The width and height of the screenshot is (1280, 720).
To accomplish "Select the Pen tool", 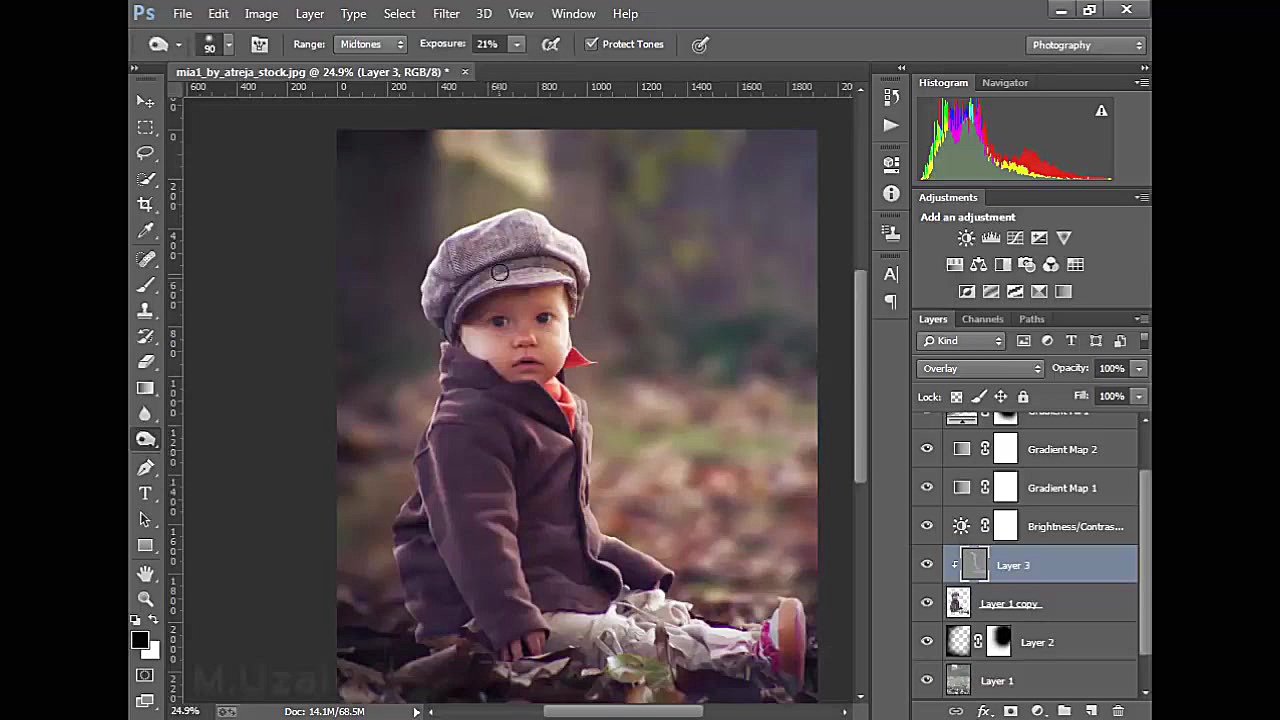I will (146, 467).
